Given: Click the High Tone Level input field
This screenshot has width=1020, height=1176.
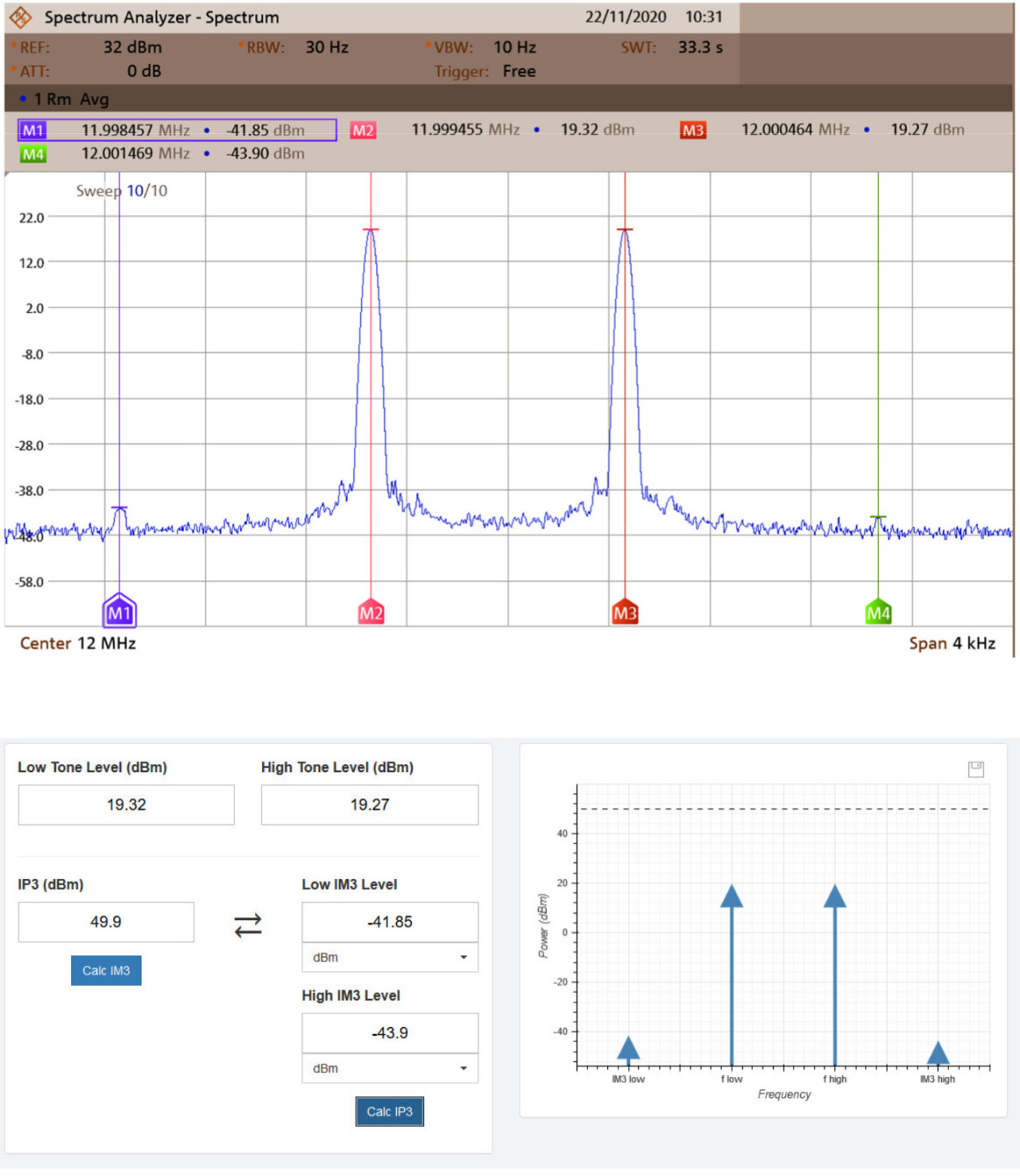Looking at the screenshot, I should (370, 805).
